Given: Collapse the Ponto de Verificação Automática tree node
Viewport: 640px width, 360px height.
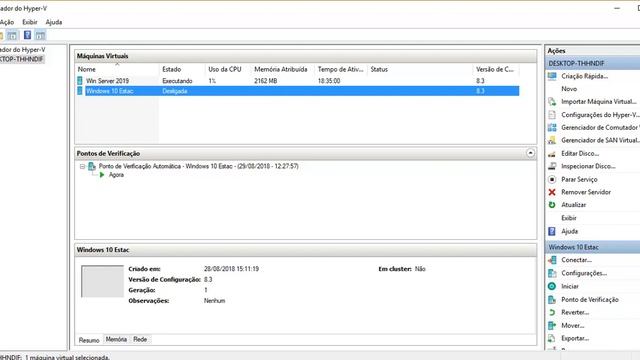Looking at the screenshot, I should tap(82, 167).
